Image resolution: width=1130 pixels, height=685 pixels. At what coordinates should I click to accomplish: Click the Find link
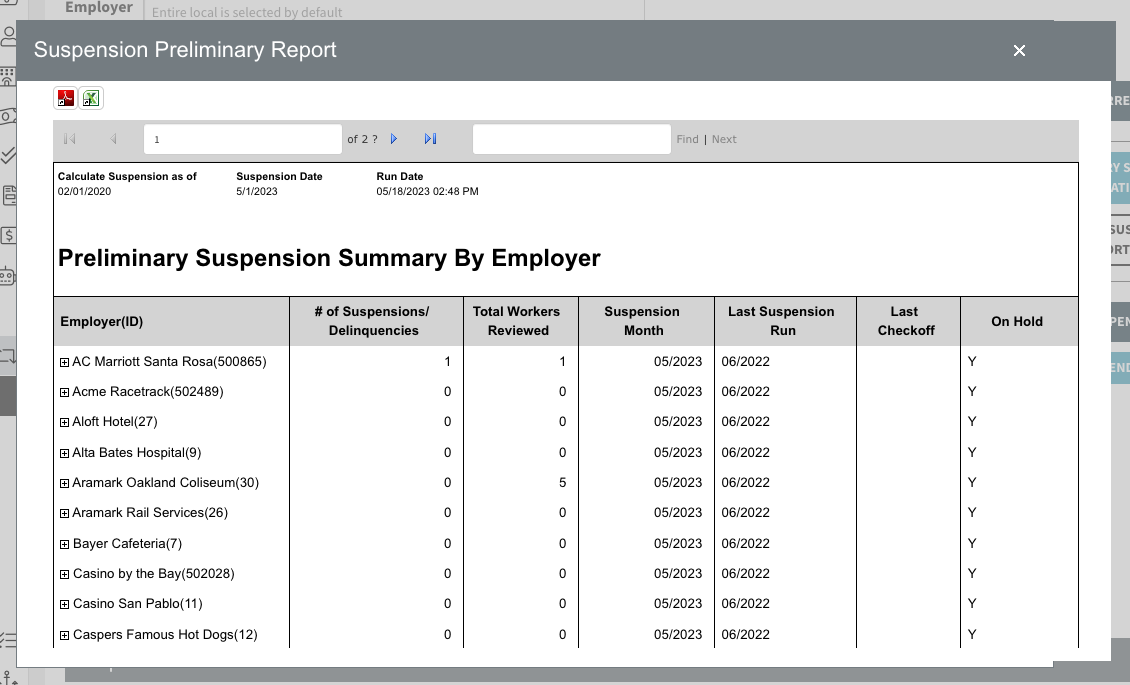click(688, 139)
